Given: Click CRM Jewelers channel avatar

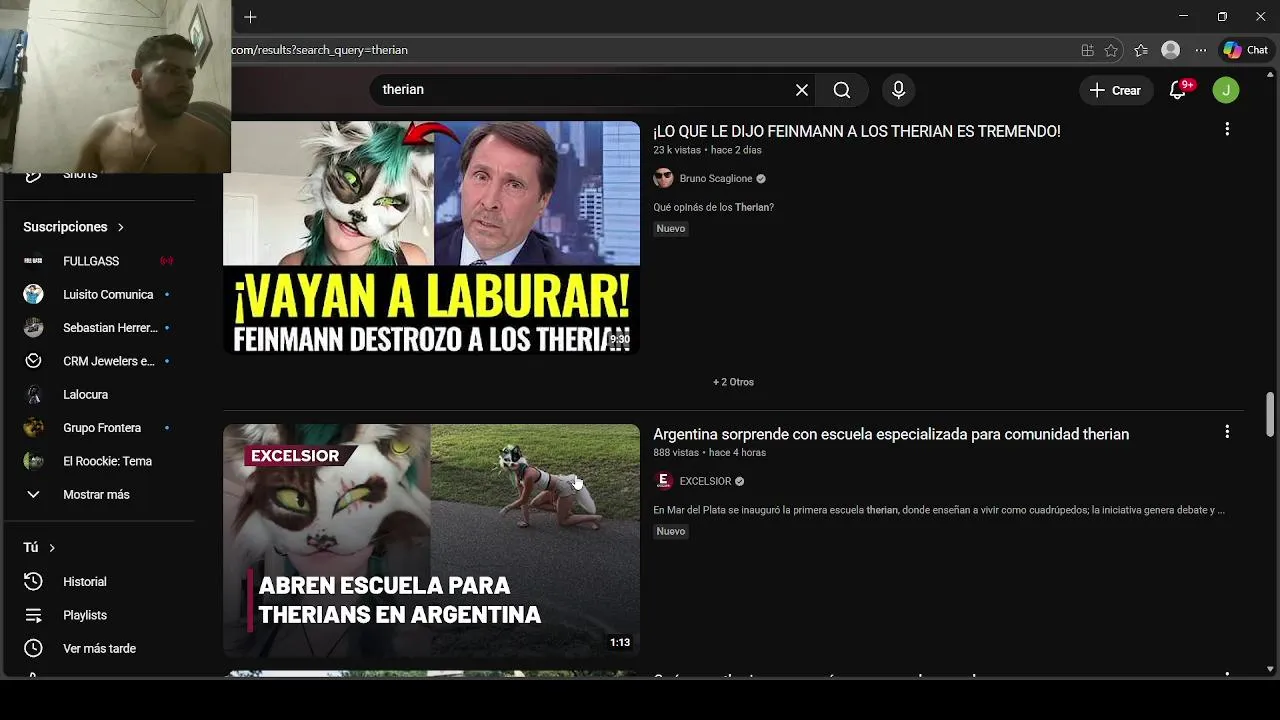Looking at the screenshot, I should click(33, 361).
